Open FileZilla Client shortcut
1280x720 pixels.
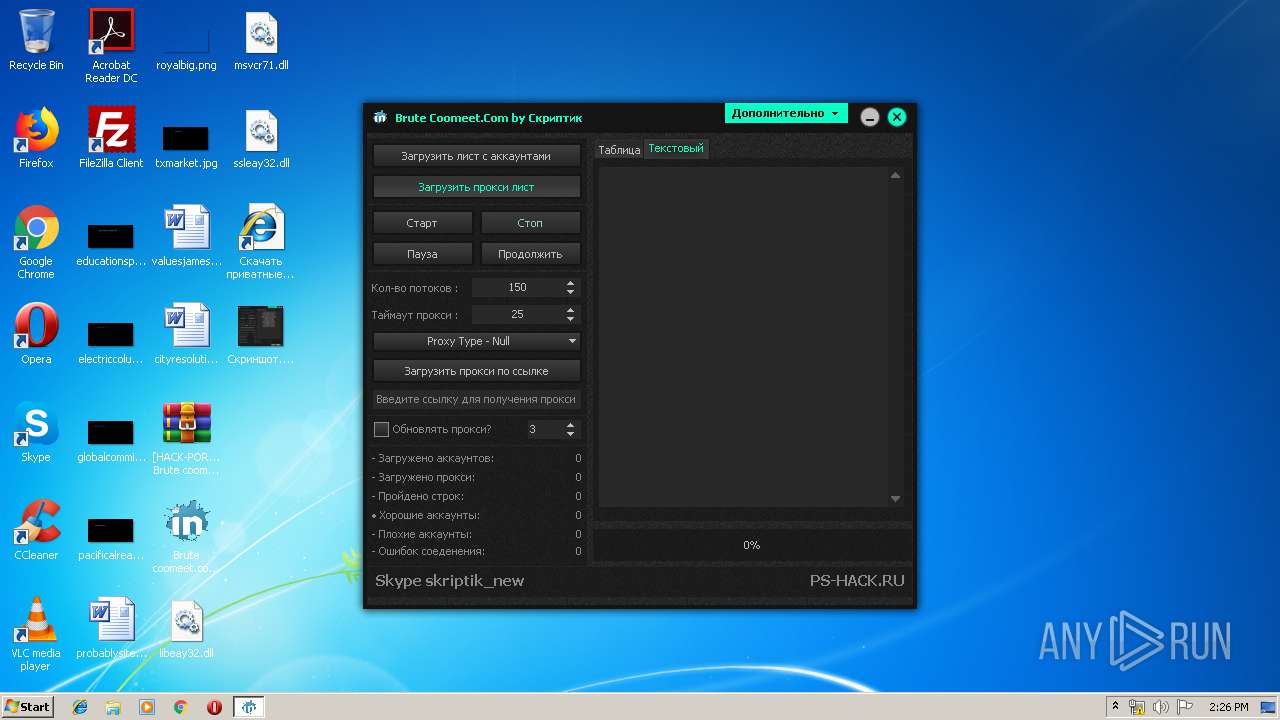(111, 138)
